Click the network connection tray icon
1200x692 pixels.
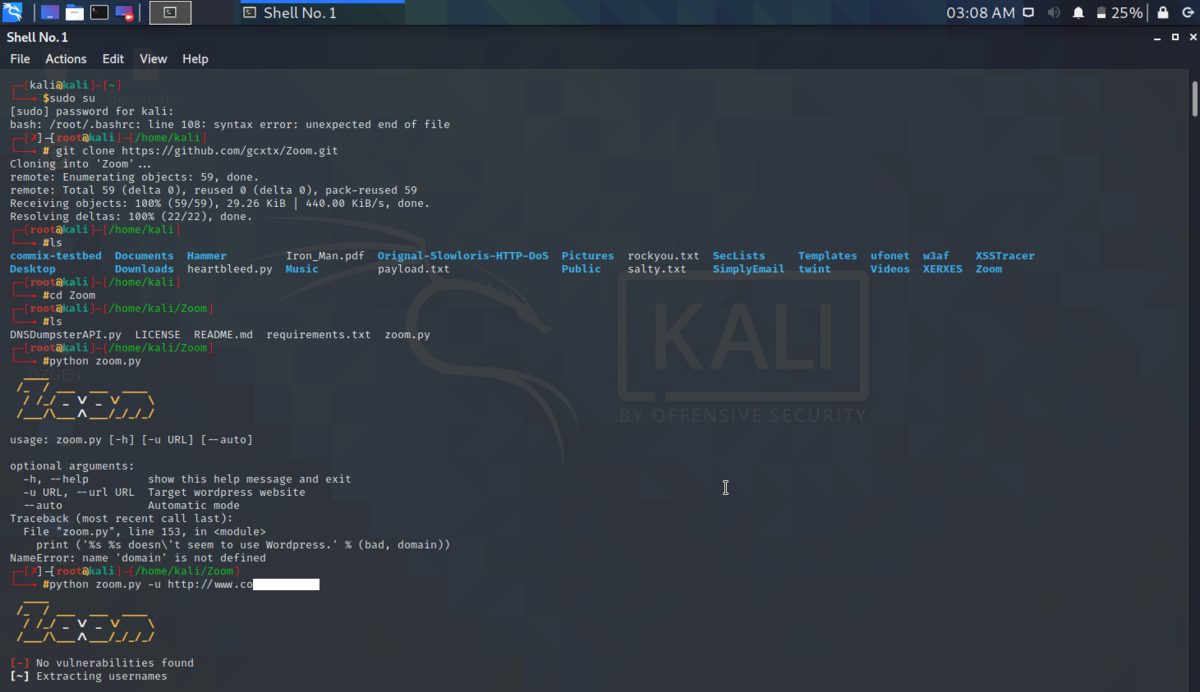pos(1030,13)
